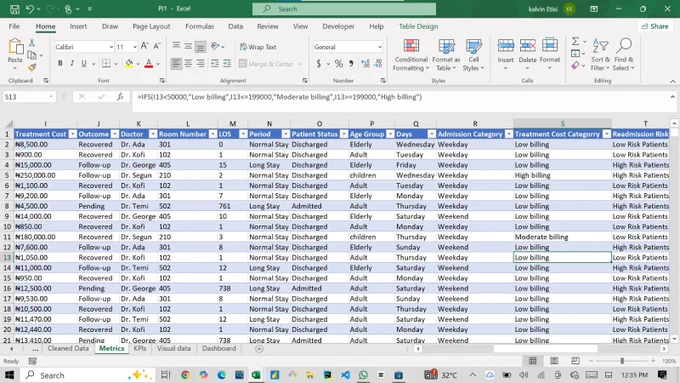Open the Table Design ribbon tab
The width and height of the screenshot is (680, 383).
[x=418, y=26]
